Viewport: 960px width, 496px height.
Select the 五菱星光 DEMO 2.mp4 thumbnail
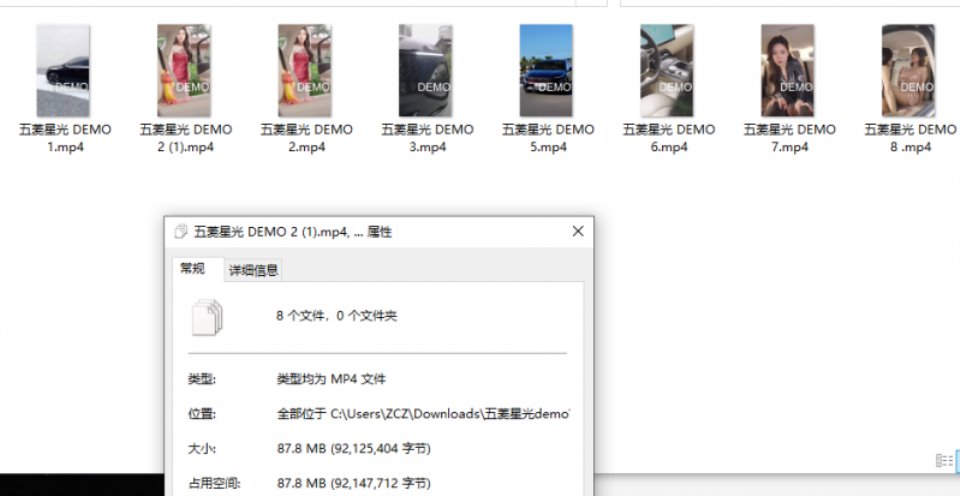tap(305, 70)
